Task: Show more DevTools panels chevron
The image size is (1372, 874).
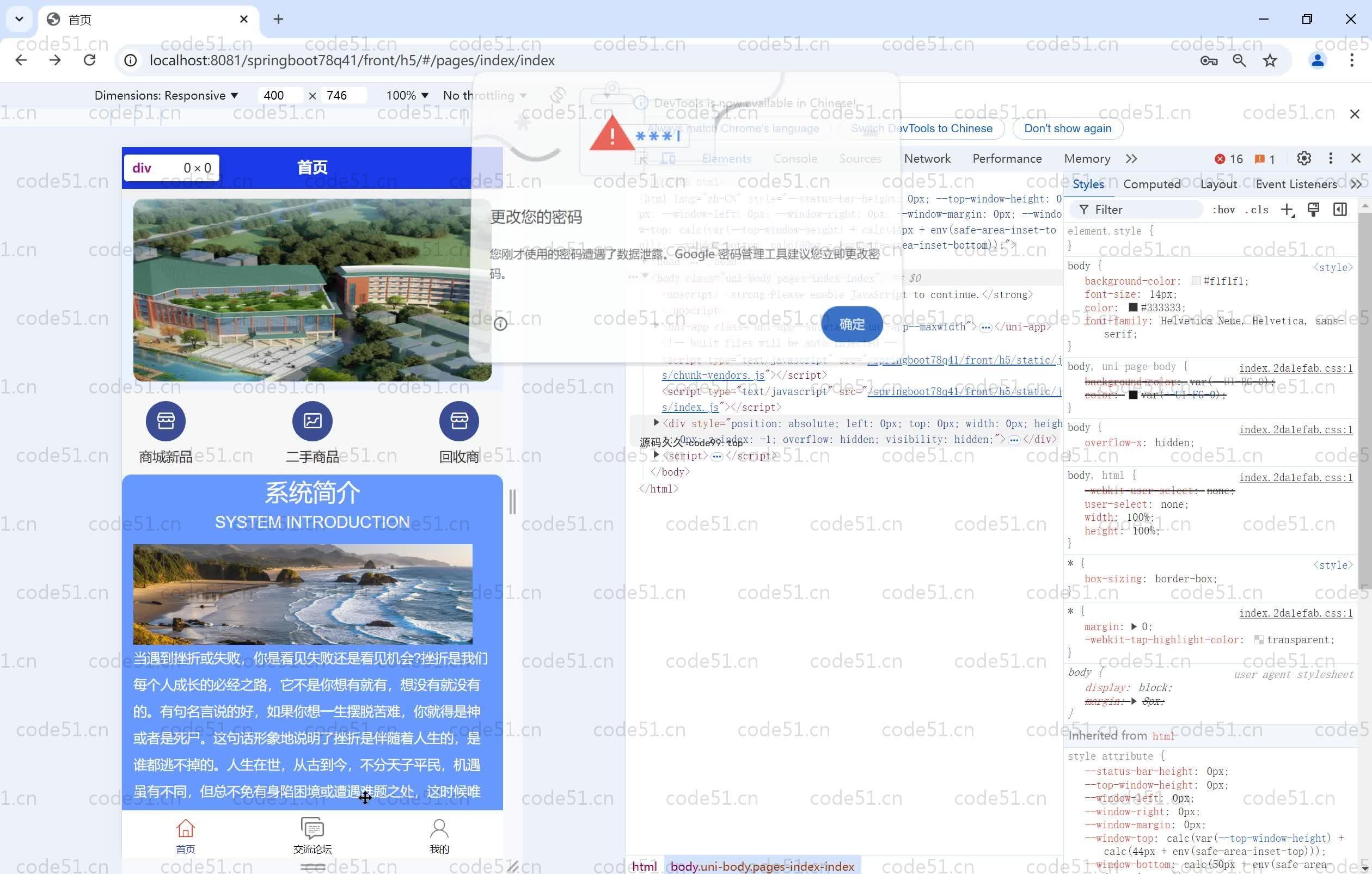Action: tap(1131, 158)
